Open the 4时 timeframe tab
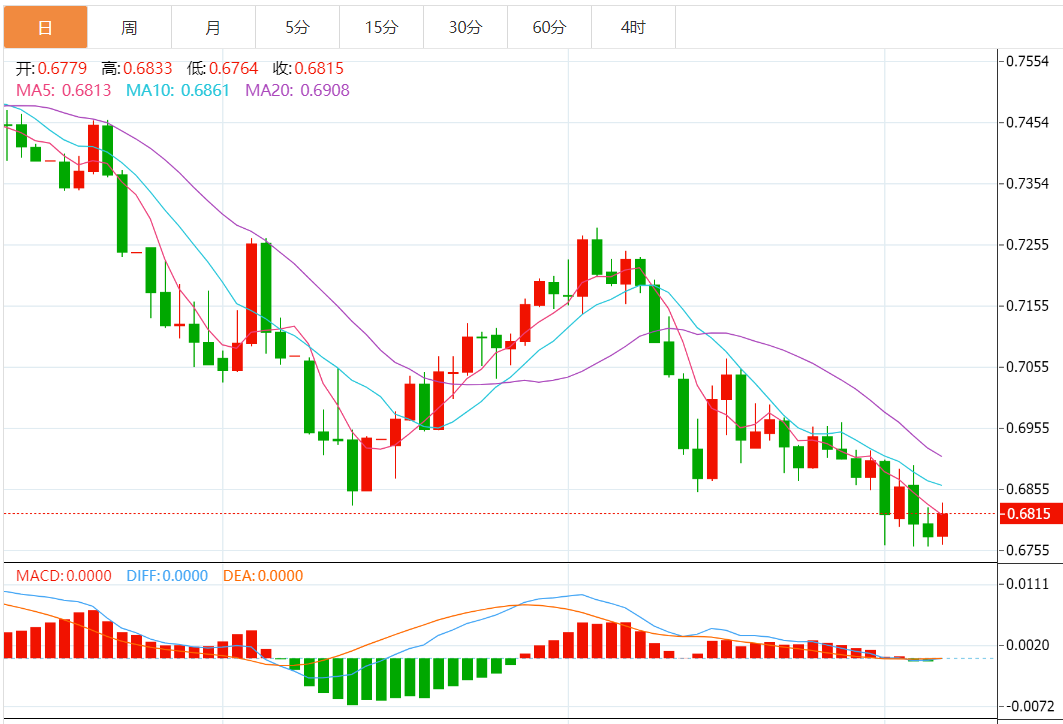 (x=634, y=27)
